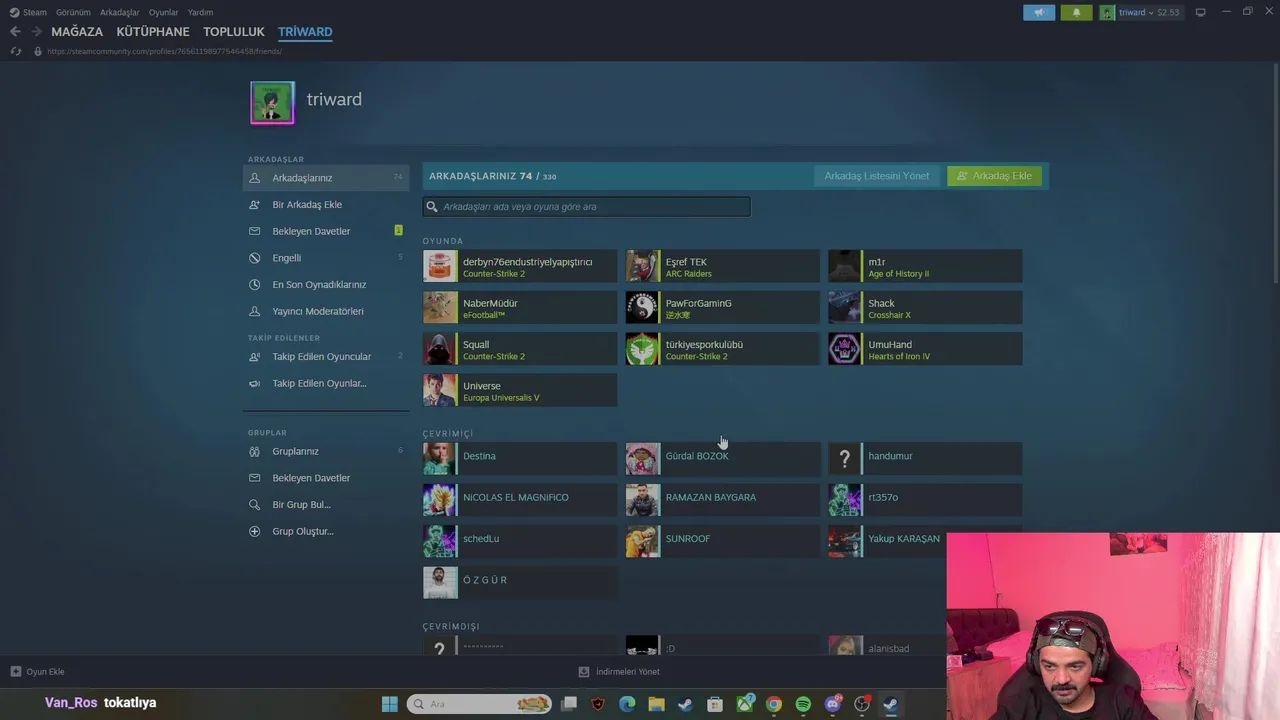Open Windows Start menu

389,704
